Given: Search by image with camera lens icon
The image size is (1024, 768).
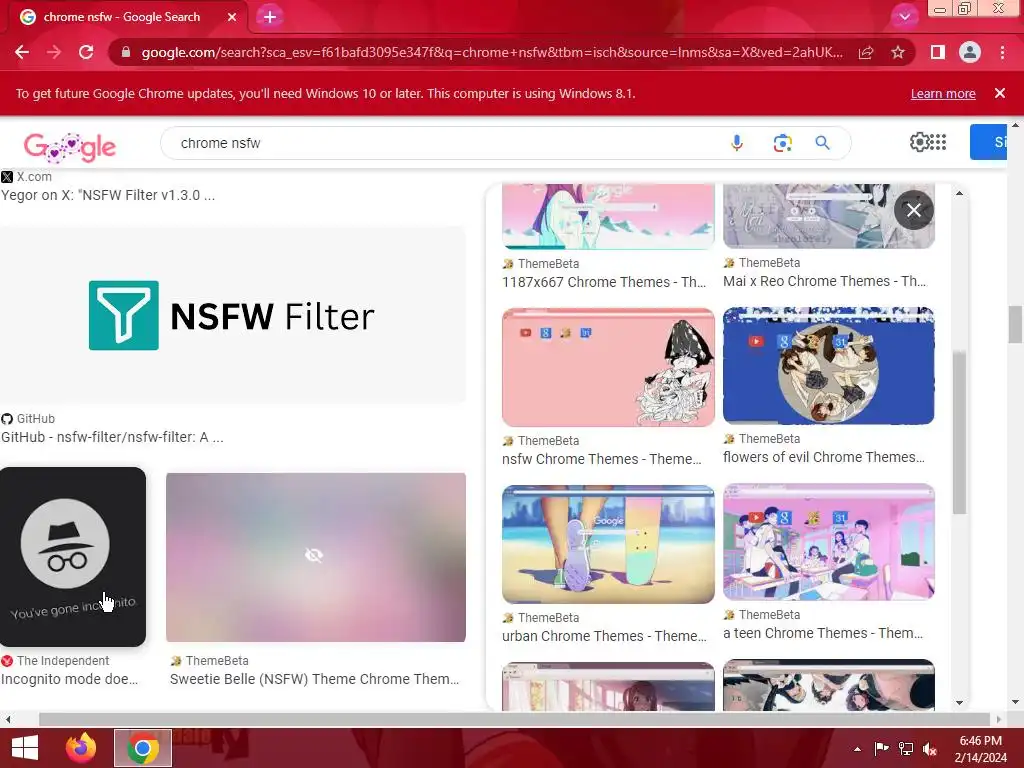Looking at the screenshot, I should coord(782,143).
